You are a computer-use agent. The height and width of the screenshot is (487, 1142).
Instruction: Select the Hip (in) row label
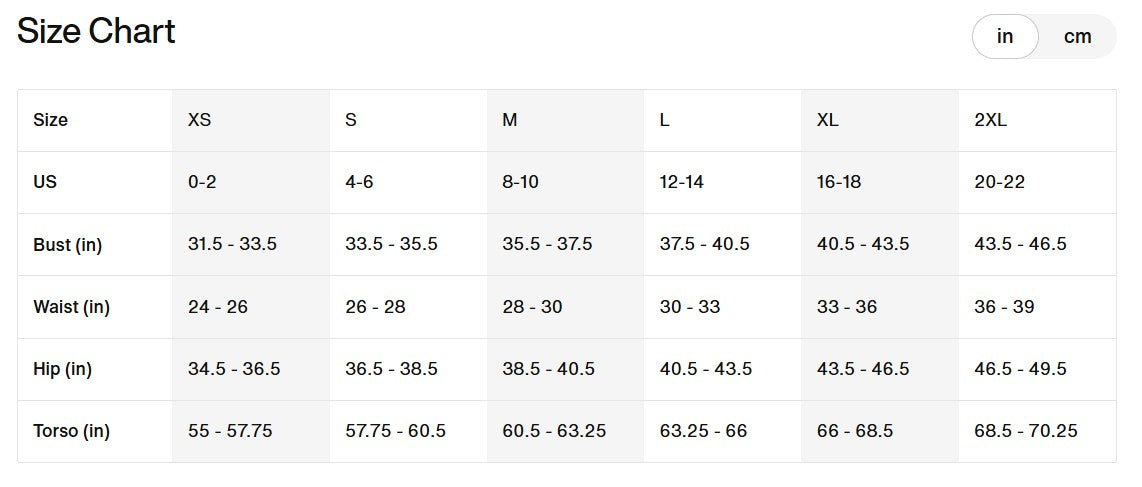pos(62,369)
